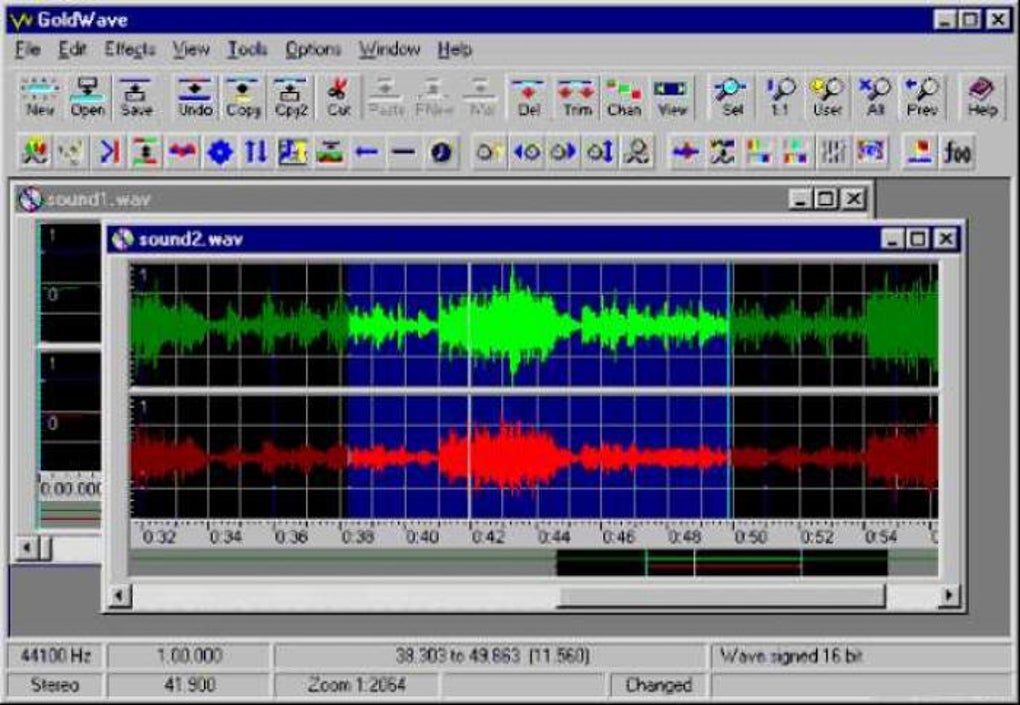Open the Tools menu
Image resolution: width=1020 pixels, height=705 pixels.
(247, 49)
